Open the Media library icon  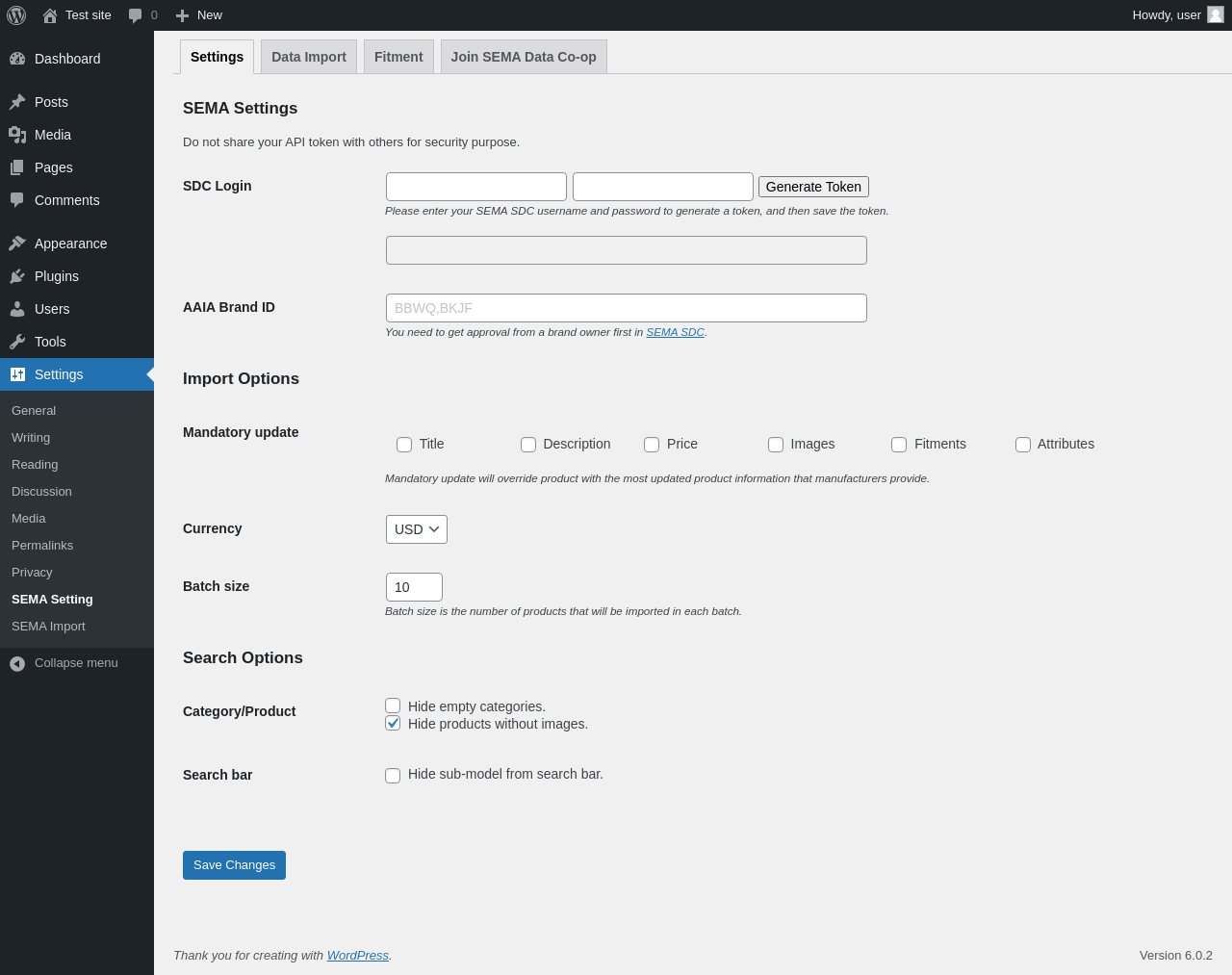point(17,135)
